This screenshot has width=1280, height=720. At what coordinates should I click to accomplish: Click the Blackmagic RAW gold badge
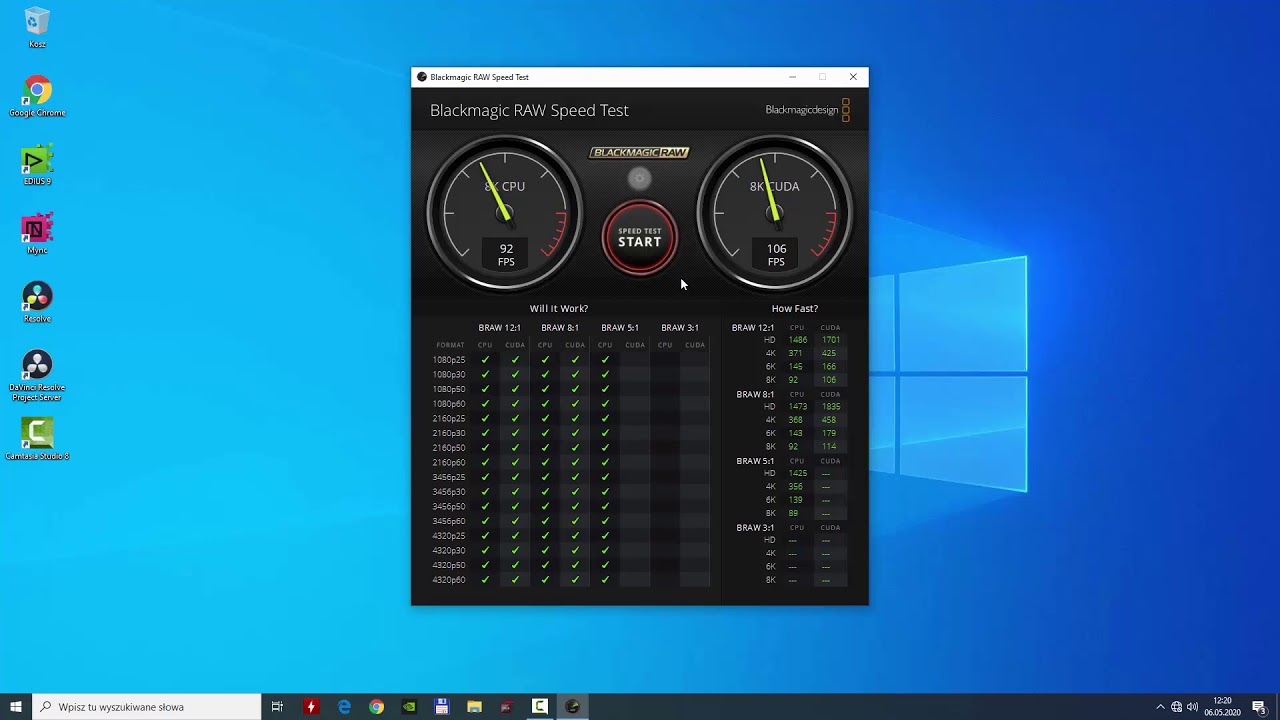[x=639, y=153]
